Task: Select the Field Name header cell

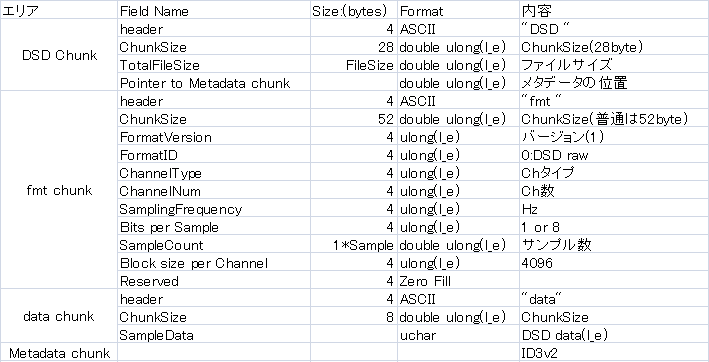Action: pyautogui.click(x=214, y=10)
